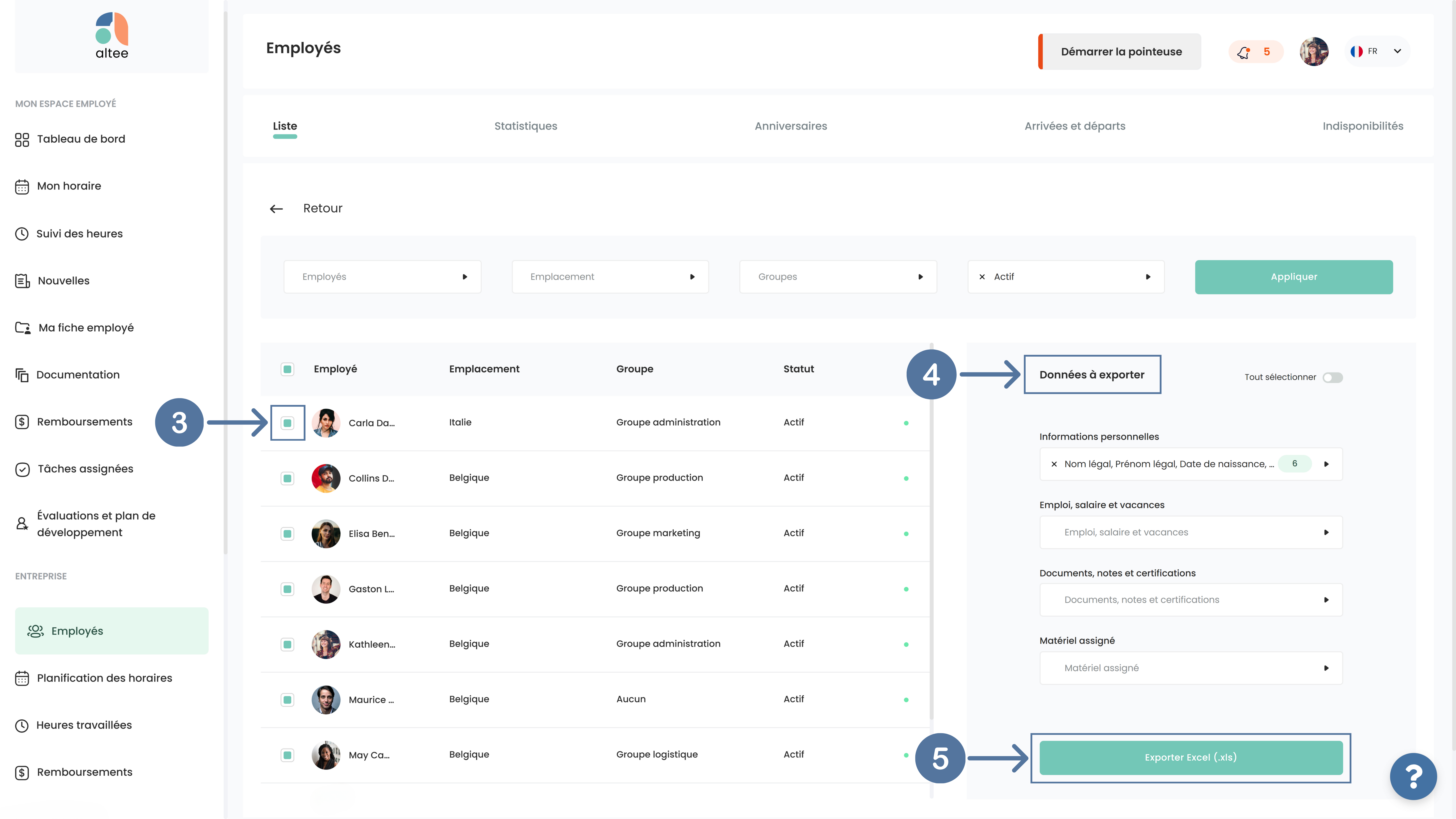Click the Suivi des heures clock icon
This screenshot has height=819, width=1456.
tap(22, 234)
